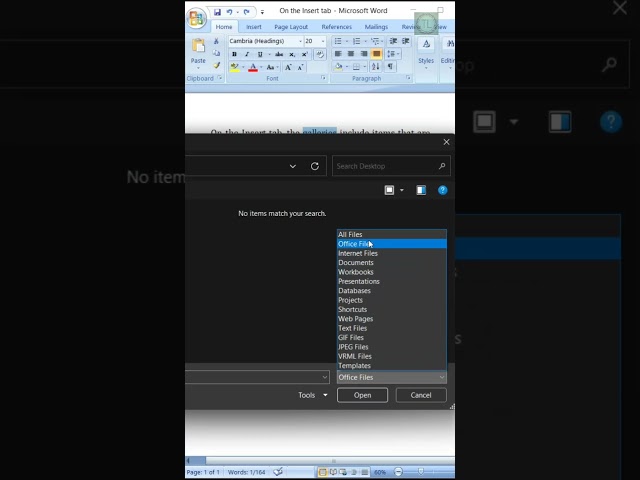Sort the selected text
Image resolution: width=640 pixels, height=480 pixels.
[x=376, y=67]
